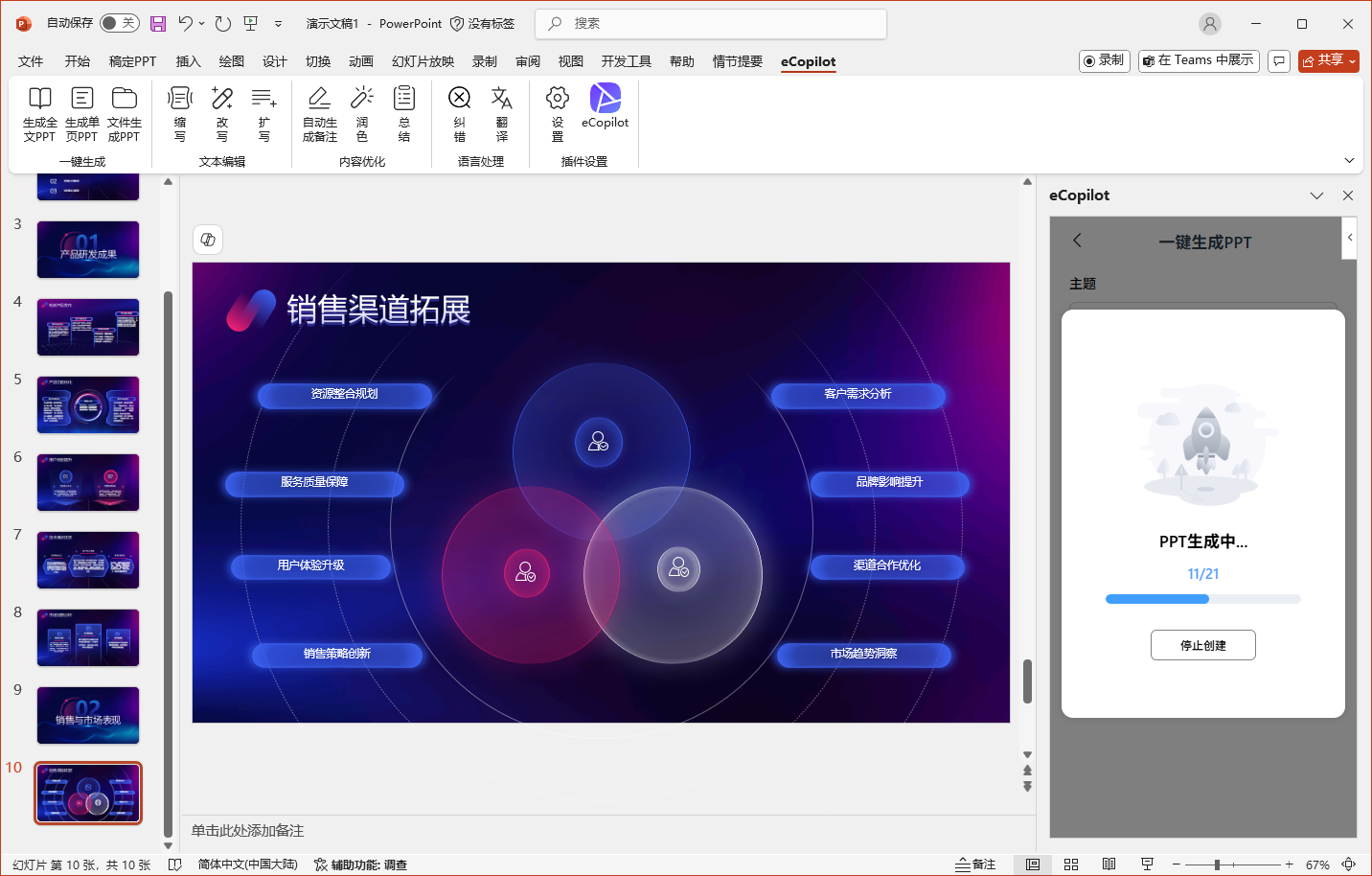Switch to the 幻灯片放映 tab

point(423,61)
